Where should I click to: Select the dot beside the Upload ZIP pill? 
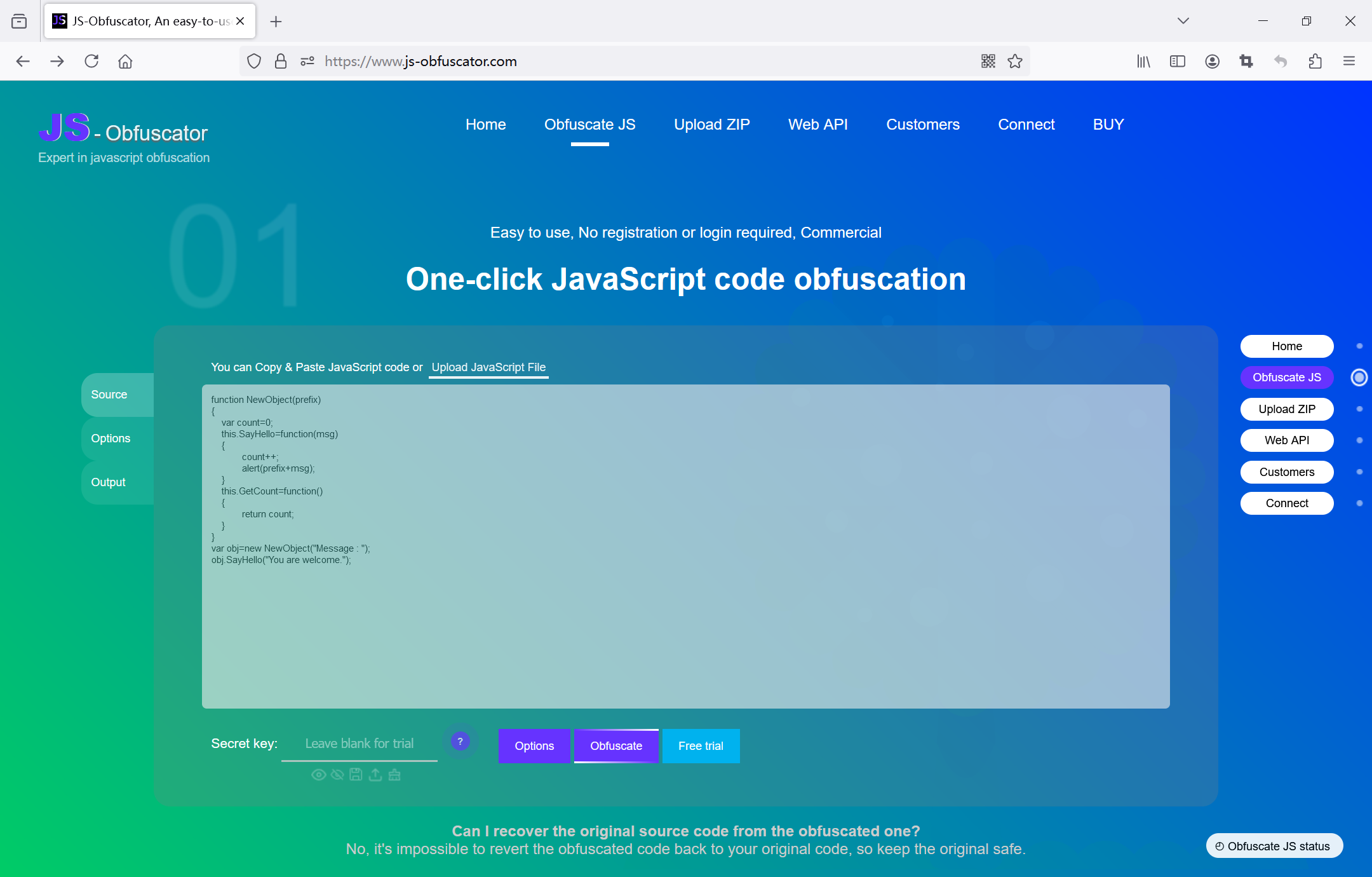pyautogui.click(x=1359, y=409)
